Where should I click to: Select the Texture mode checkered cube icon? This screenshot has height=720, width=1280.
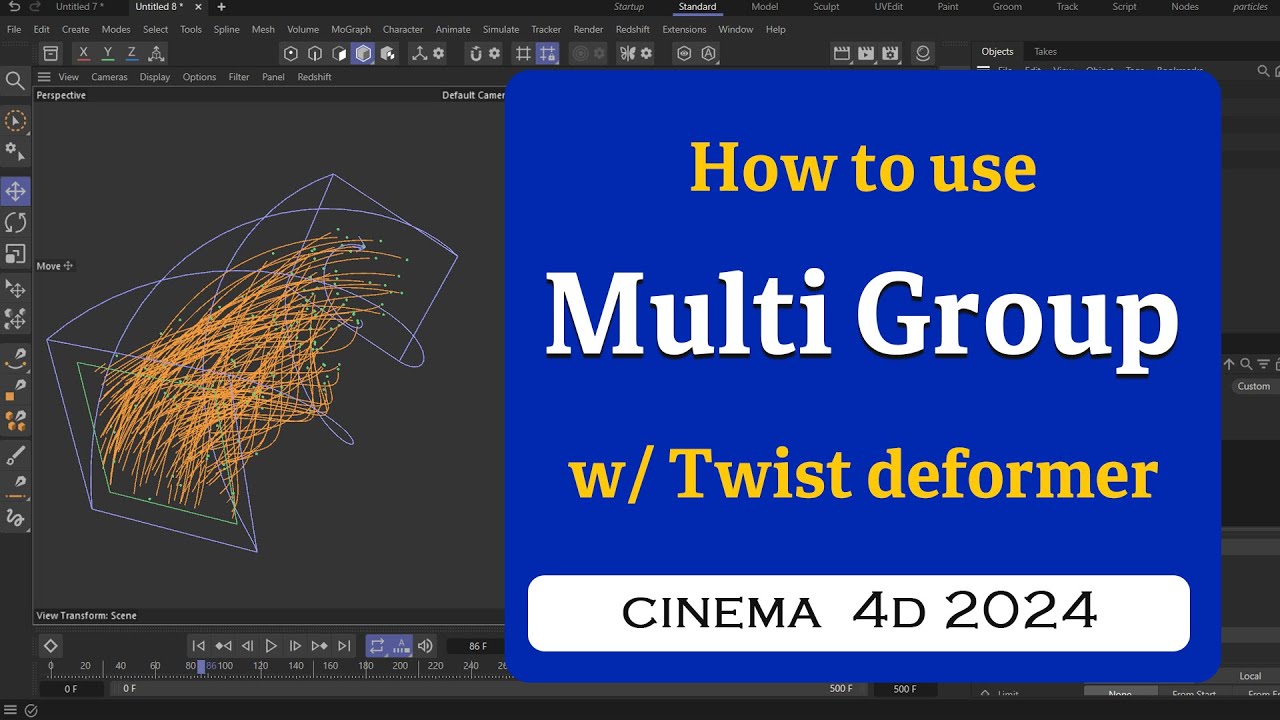388,53
